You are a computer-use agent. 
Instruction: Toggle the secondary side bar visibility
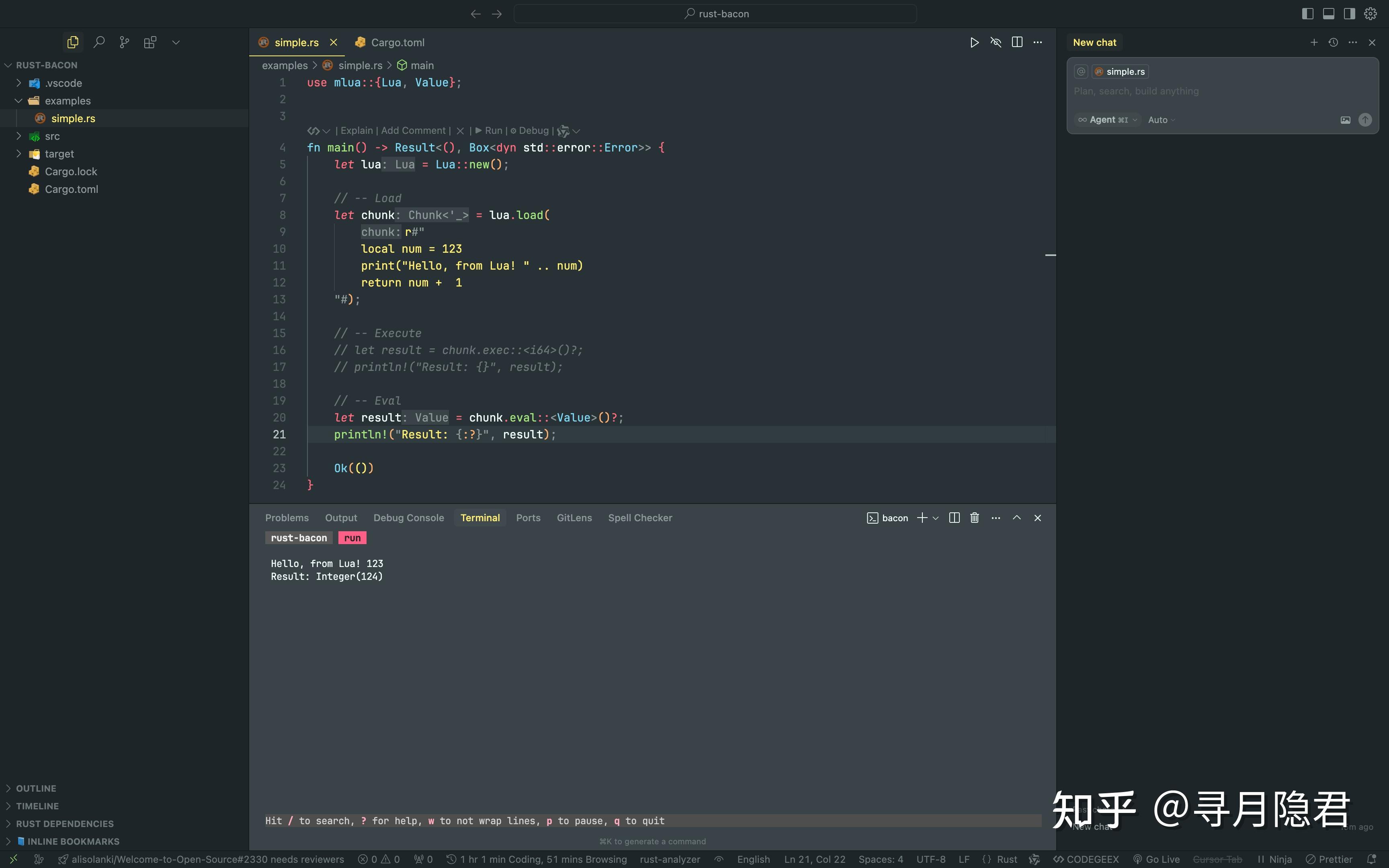[x=1348, y=13]
